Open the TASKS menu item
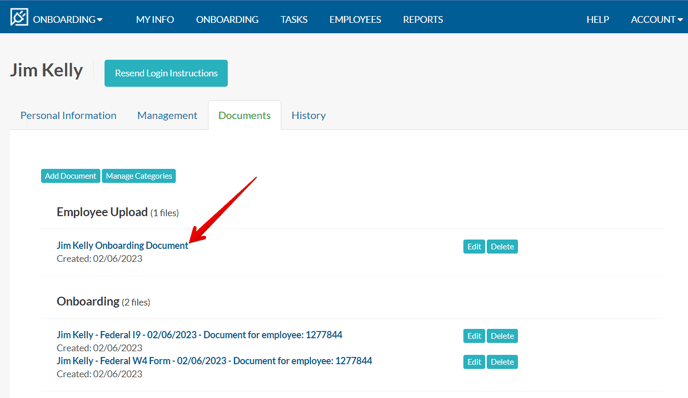Screen dimensions: 688x398 click(x=294, y=20)
